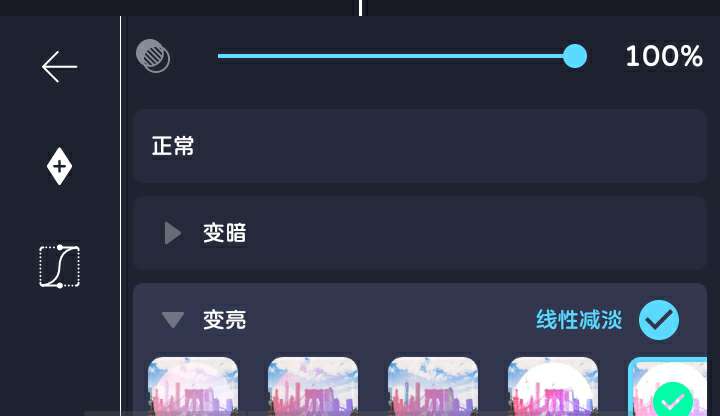Viewport: 720px width, 416px height.
Task: Click the back arrow icon
Action: pyautogui.click(x=59, y=67)
